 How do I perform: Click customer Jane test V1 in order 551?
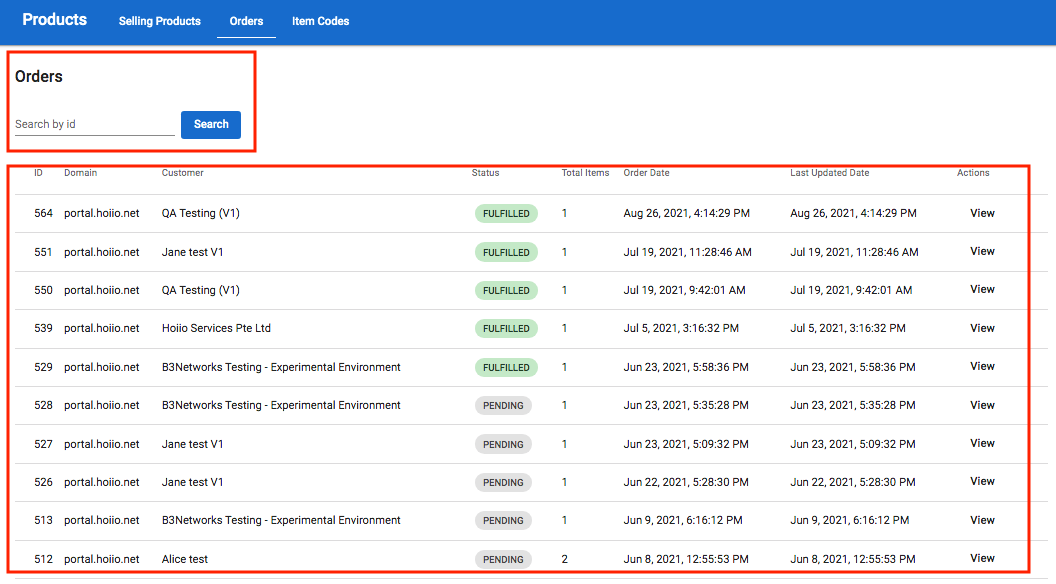pos(193,252)
